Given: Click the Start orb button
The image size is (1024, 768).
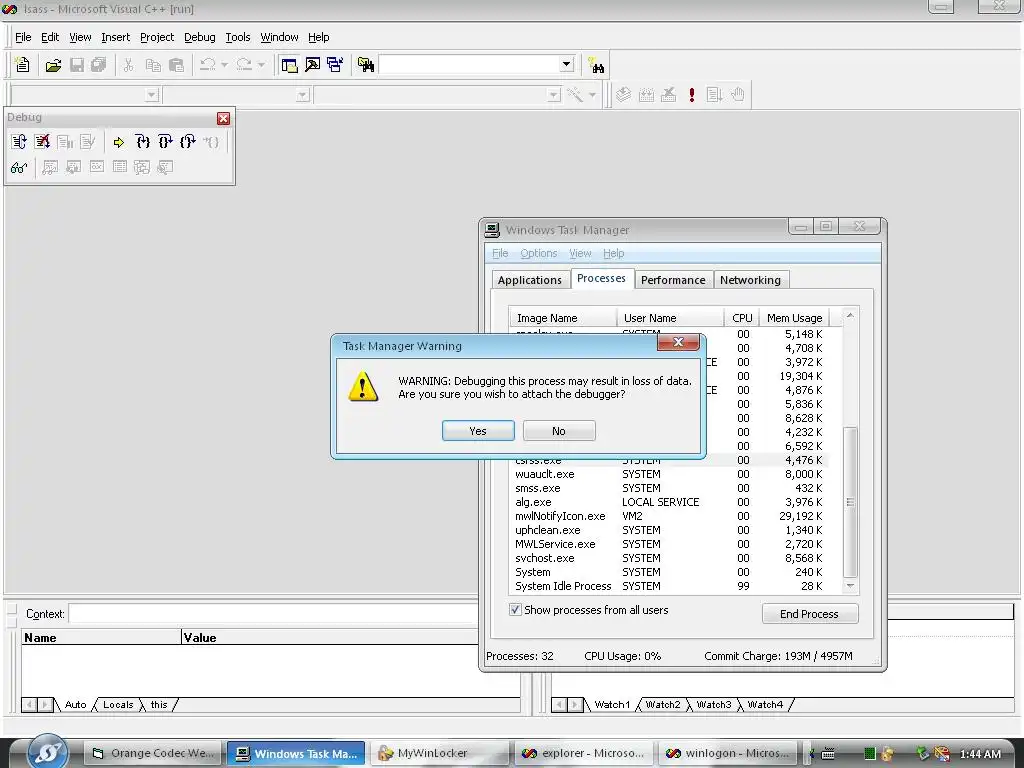Looking at the screenshot, I should point(48,752).
